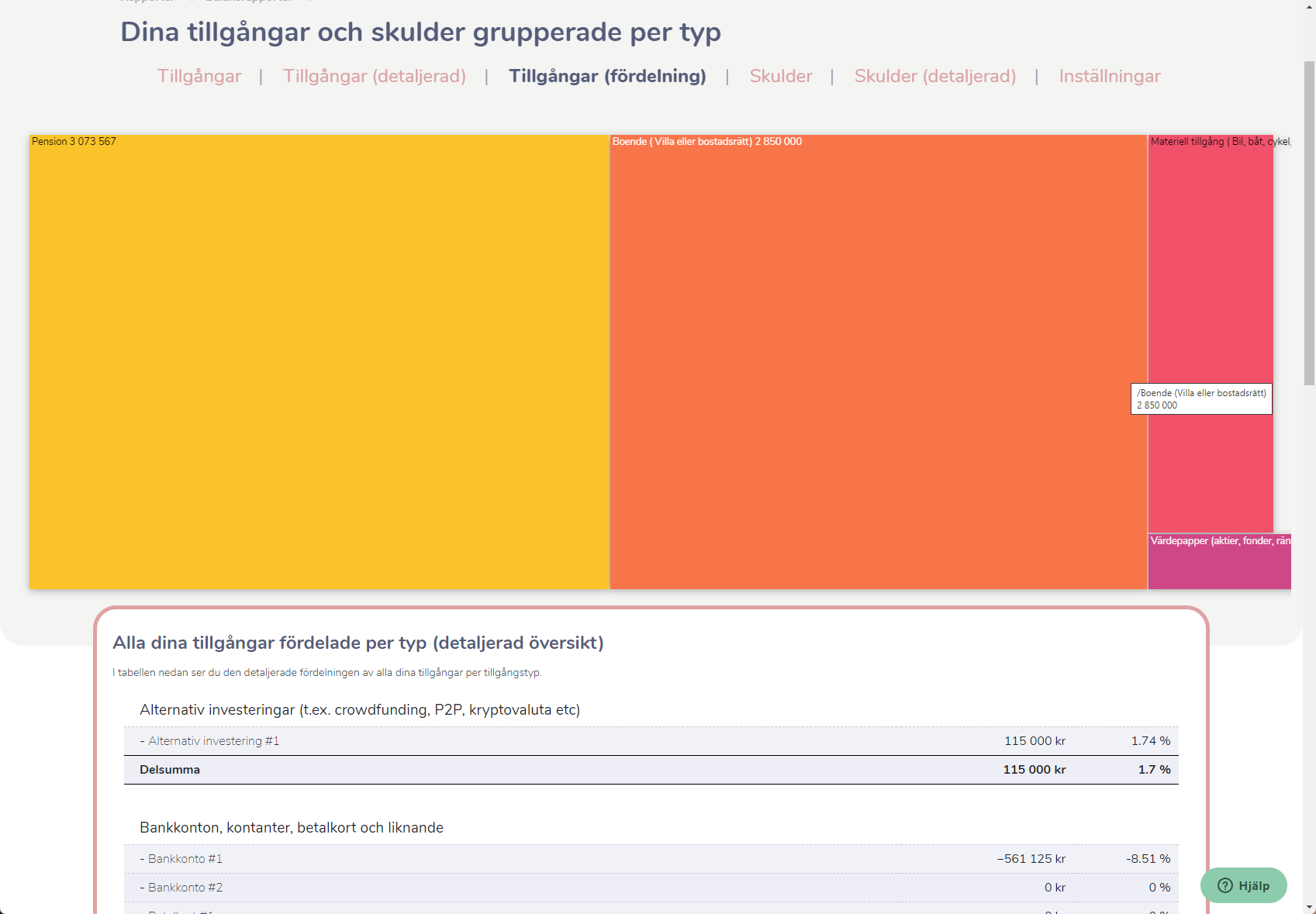This screenshot has width=1316, height=914.
Task: Click the −561 125 kr amount
Action: click(1031, 859)
